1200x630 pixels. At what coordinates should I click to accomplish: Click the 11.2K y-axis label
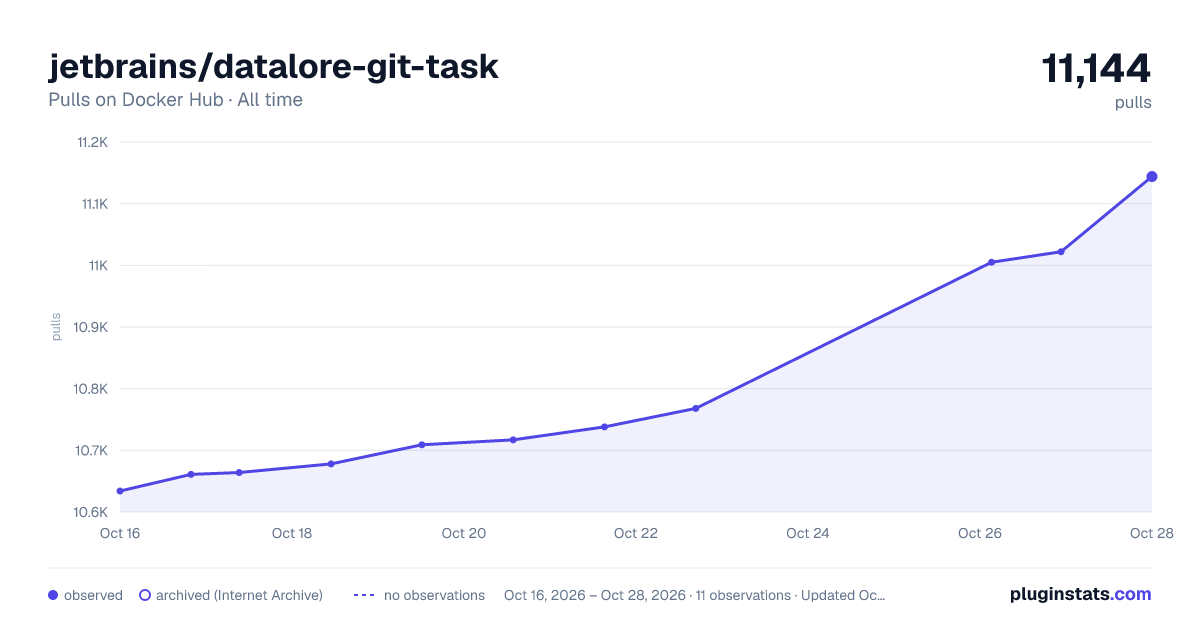tap(92, 142)
